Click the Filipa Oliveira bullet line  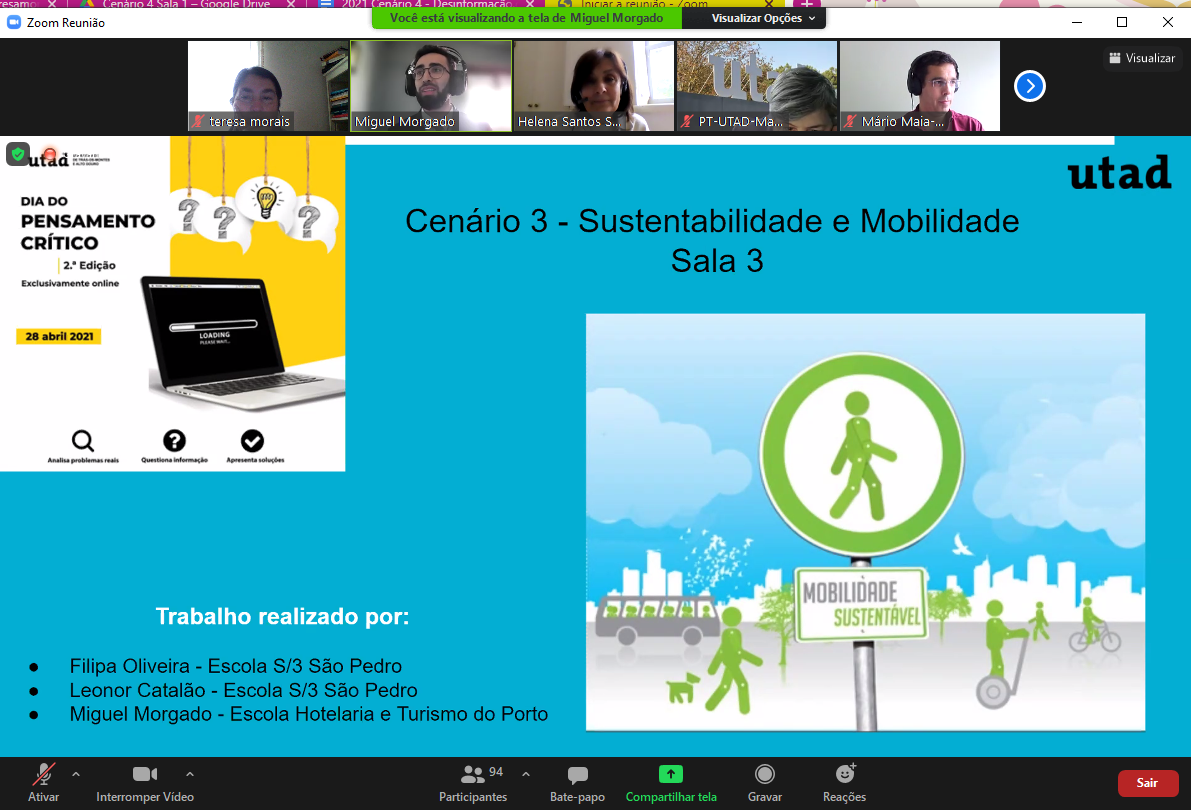[x=235, y=666]
